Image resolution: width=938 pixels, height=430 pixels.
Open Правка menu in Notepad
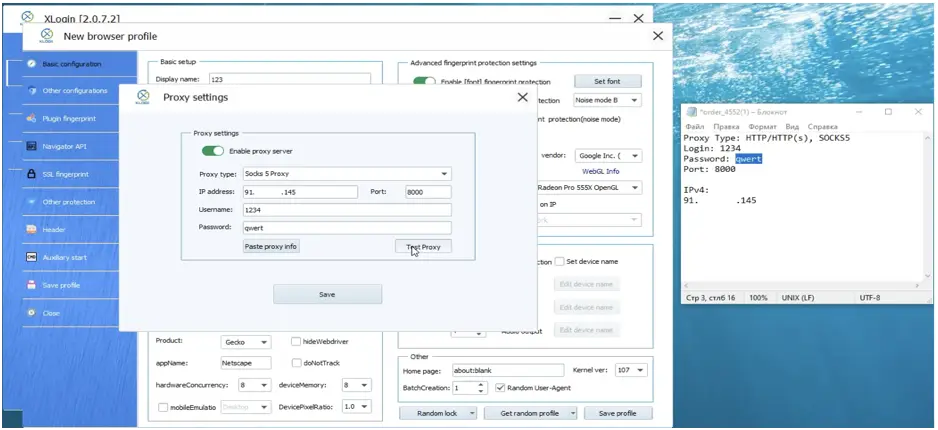[726, 127]
